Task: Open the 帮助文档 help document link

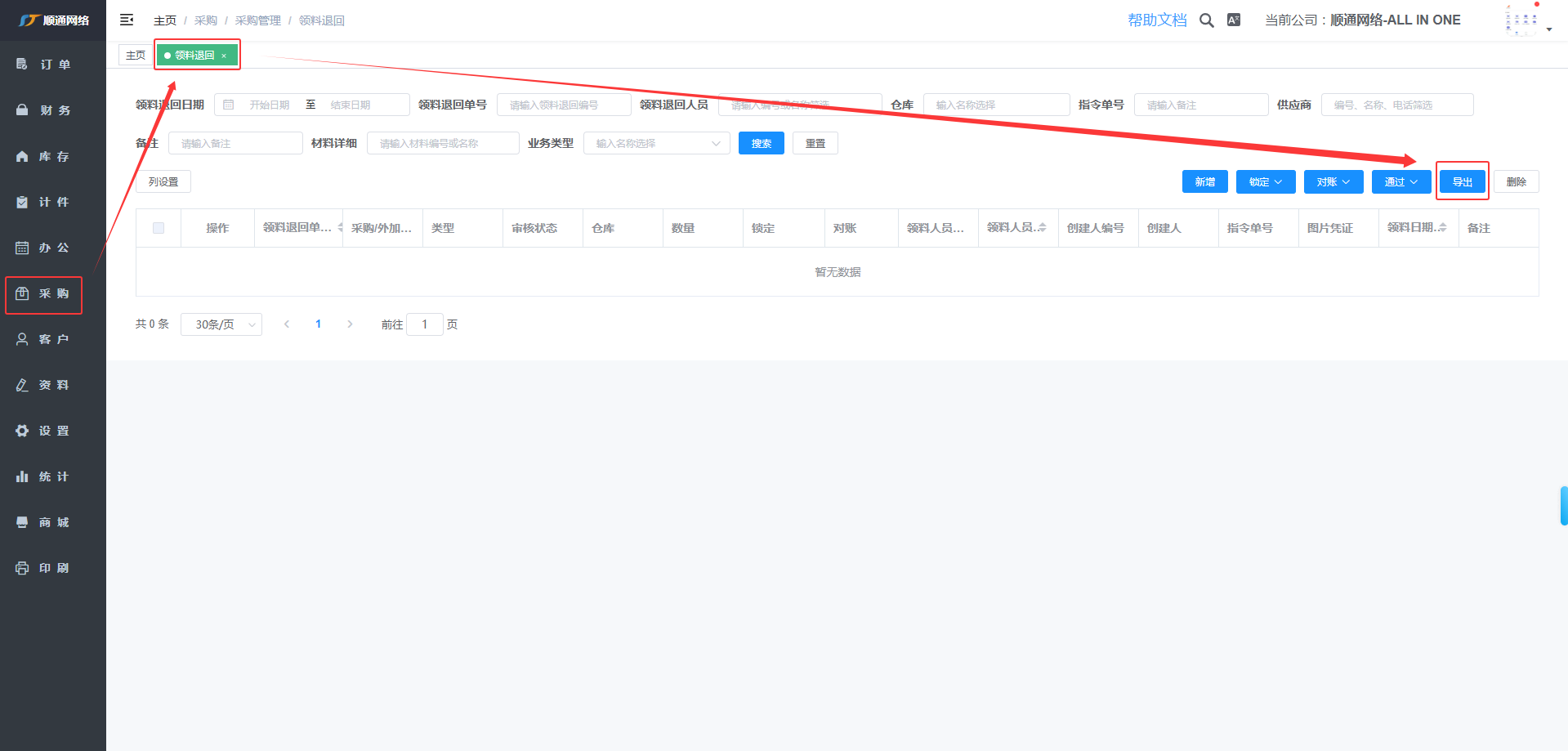Action: point(1157,20)
